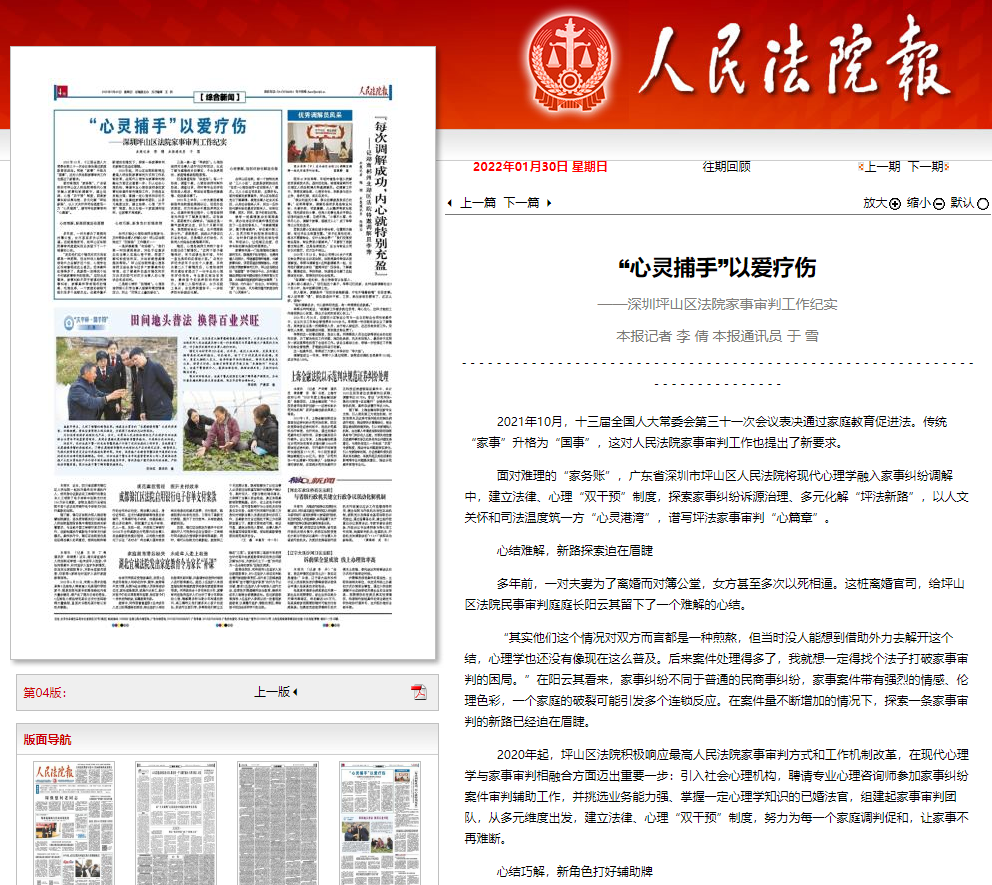Click the date 2022年01月30日 星期日
Screen dimensions: 992x885
(540, 167)
